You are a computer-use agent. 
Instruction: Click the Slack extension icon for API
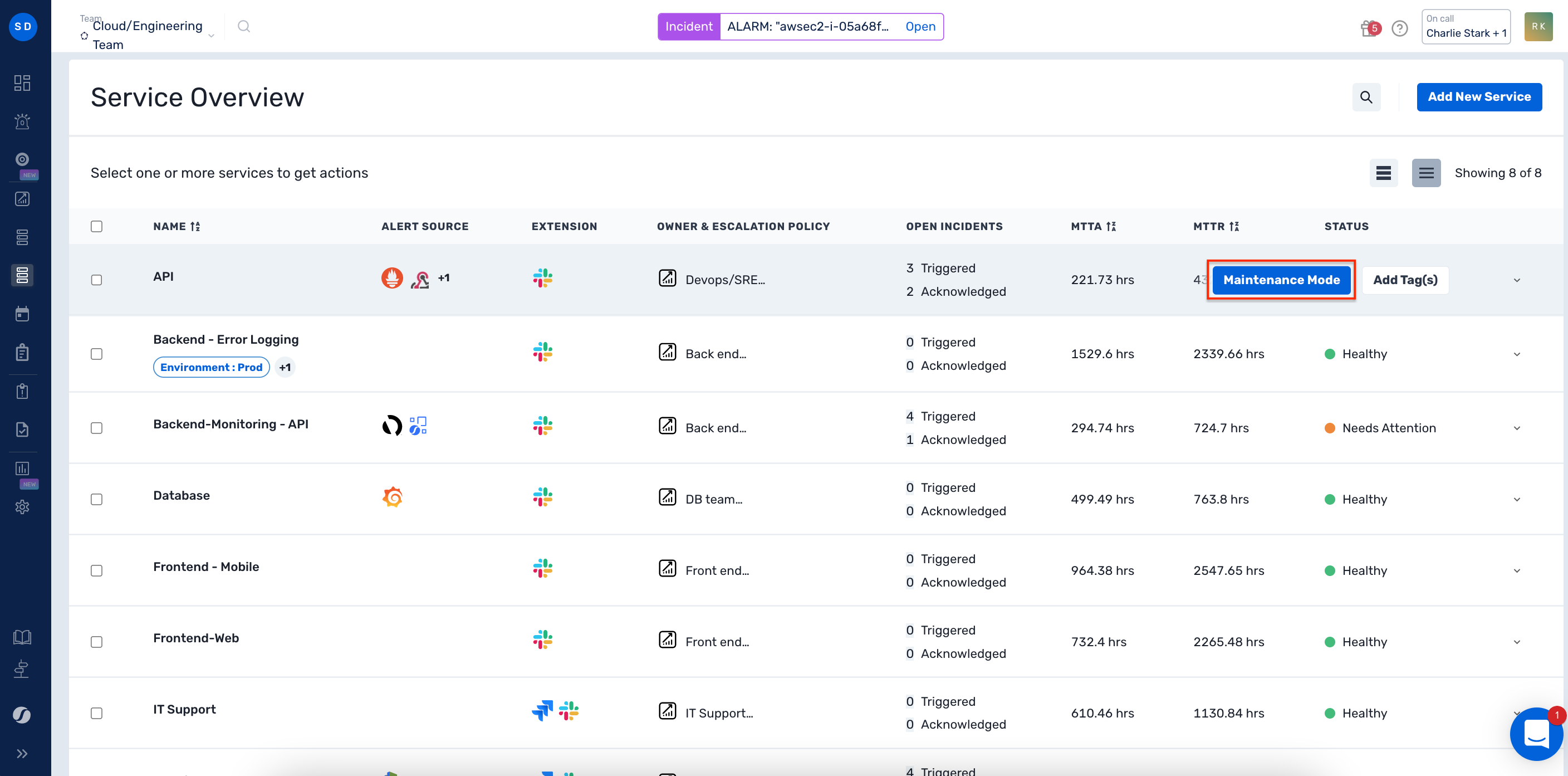click(x=542, y=279)
